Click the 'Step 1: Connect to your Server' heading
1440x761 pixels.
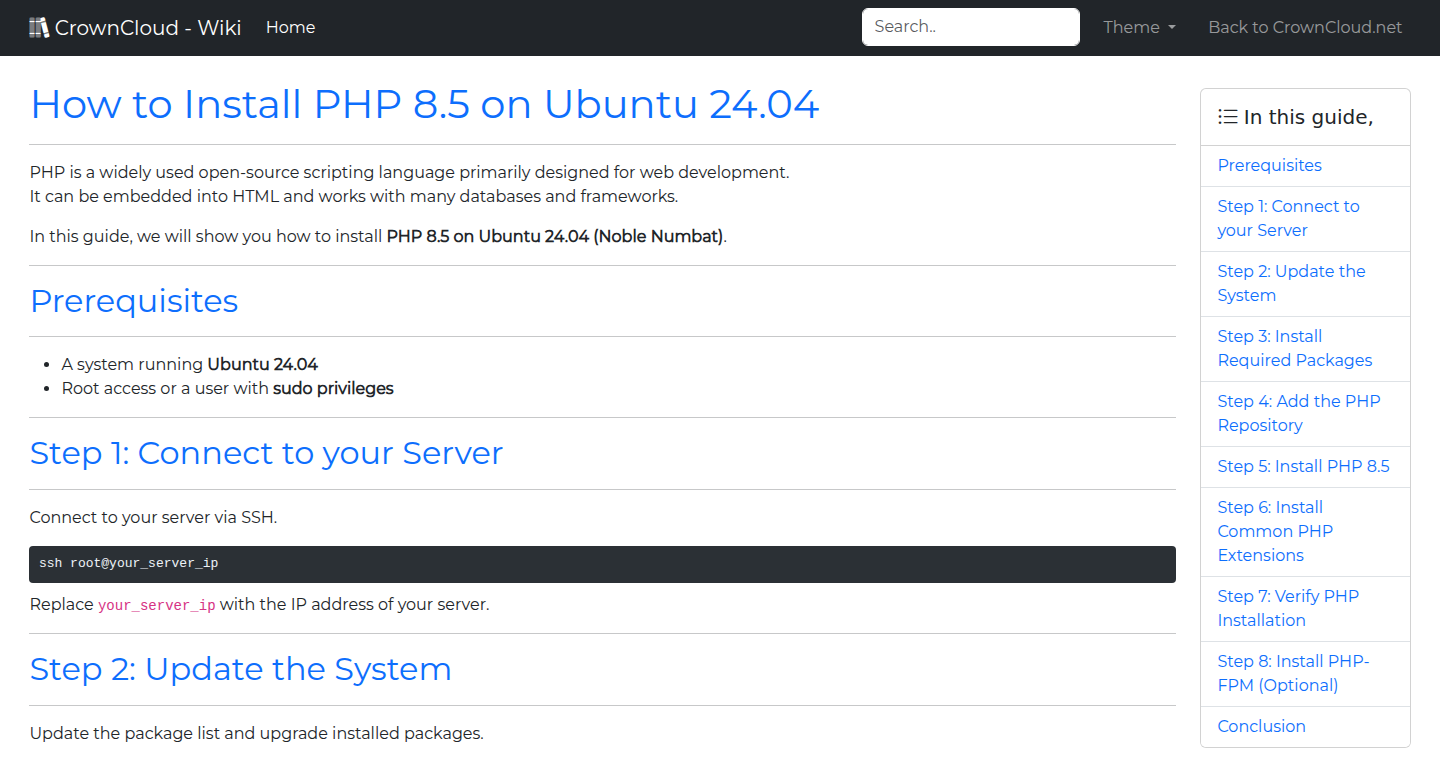coord(266,453)
